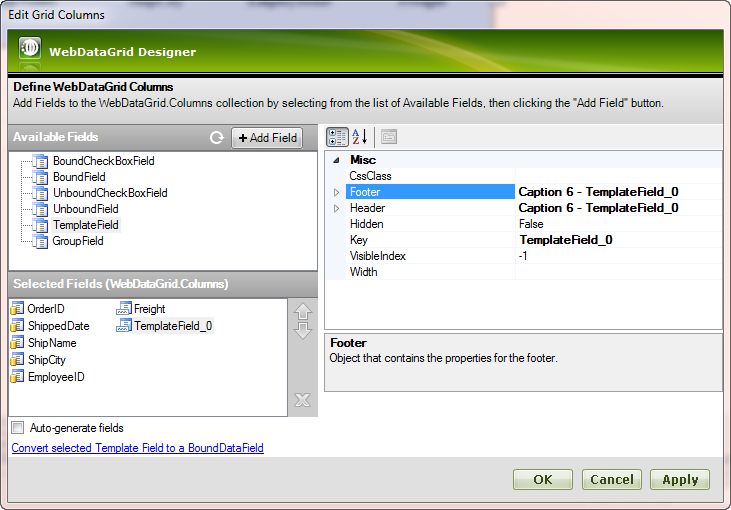Screen dimensions: 731x510
Task: Click the WebDataGrid Designer logo icon
Action: click(x=30, y=50)
